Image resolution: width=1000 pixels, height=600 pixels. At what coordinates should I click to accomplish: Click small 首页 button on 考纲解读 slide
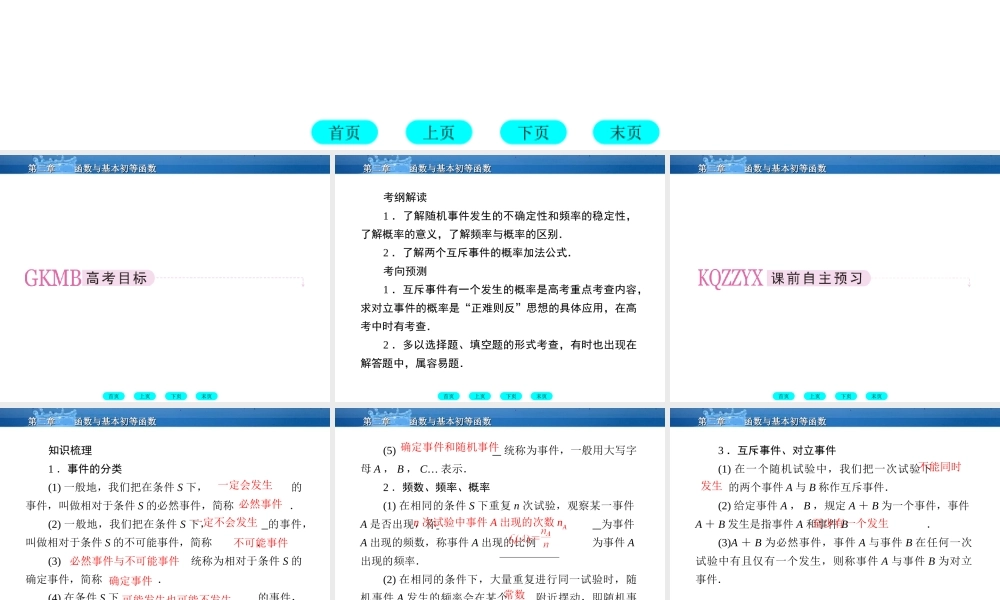(448, 396)
